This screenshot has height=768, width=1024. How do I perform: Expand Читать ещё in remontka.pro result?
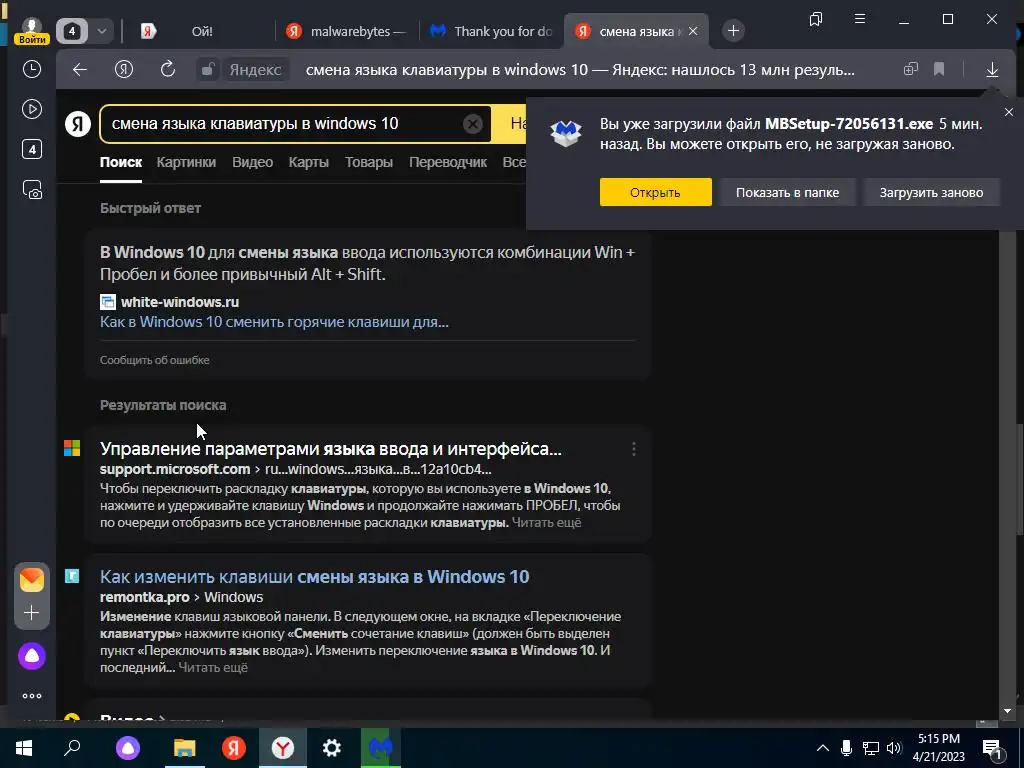click(x=213, y=667)
